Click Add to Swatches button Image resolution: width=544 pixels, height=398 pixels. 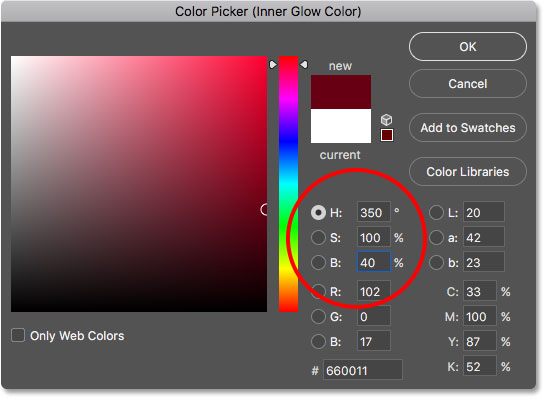(468, 128)
